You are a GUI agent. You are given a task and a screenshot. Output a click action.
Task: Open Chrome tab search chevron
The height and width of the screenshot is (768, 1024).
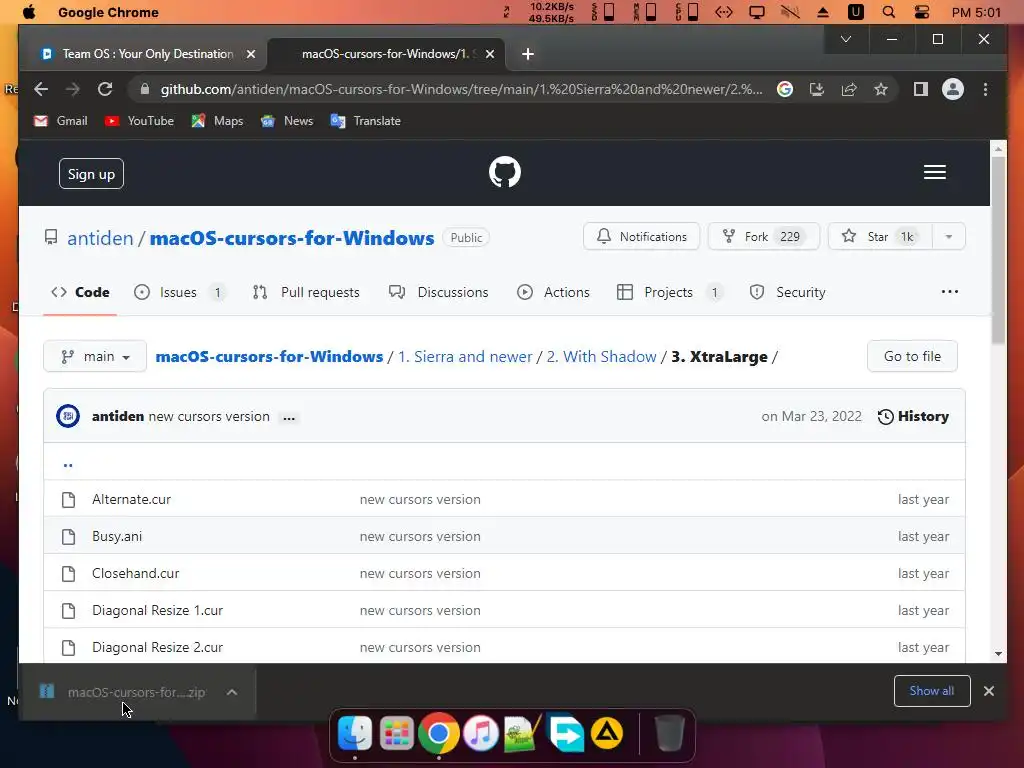[846, 39]
